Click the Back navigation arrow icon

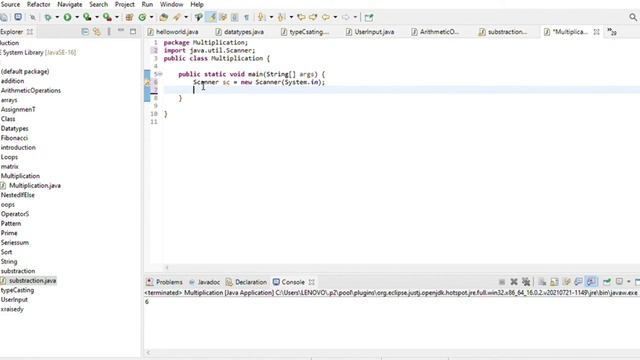pyautogui.click(x=326, y=17)
